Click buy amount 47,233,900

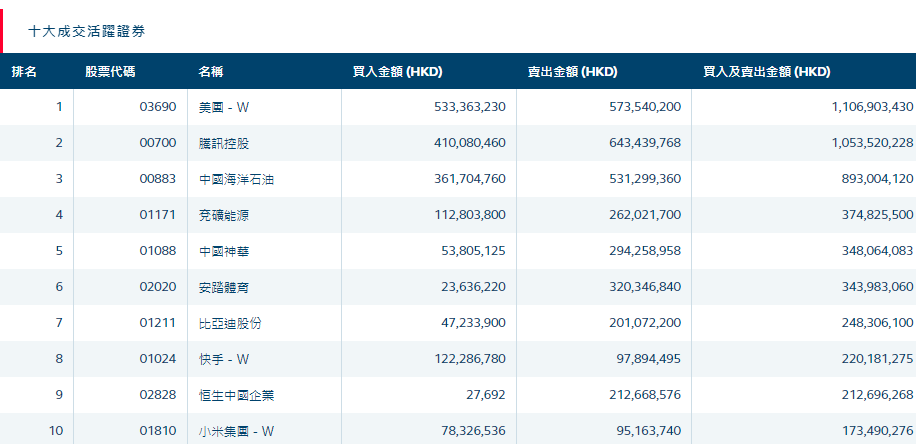(x=474, y=323)
